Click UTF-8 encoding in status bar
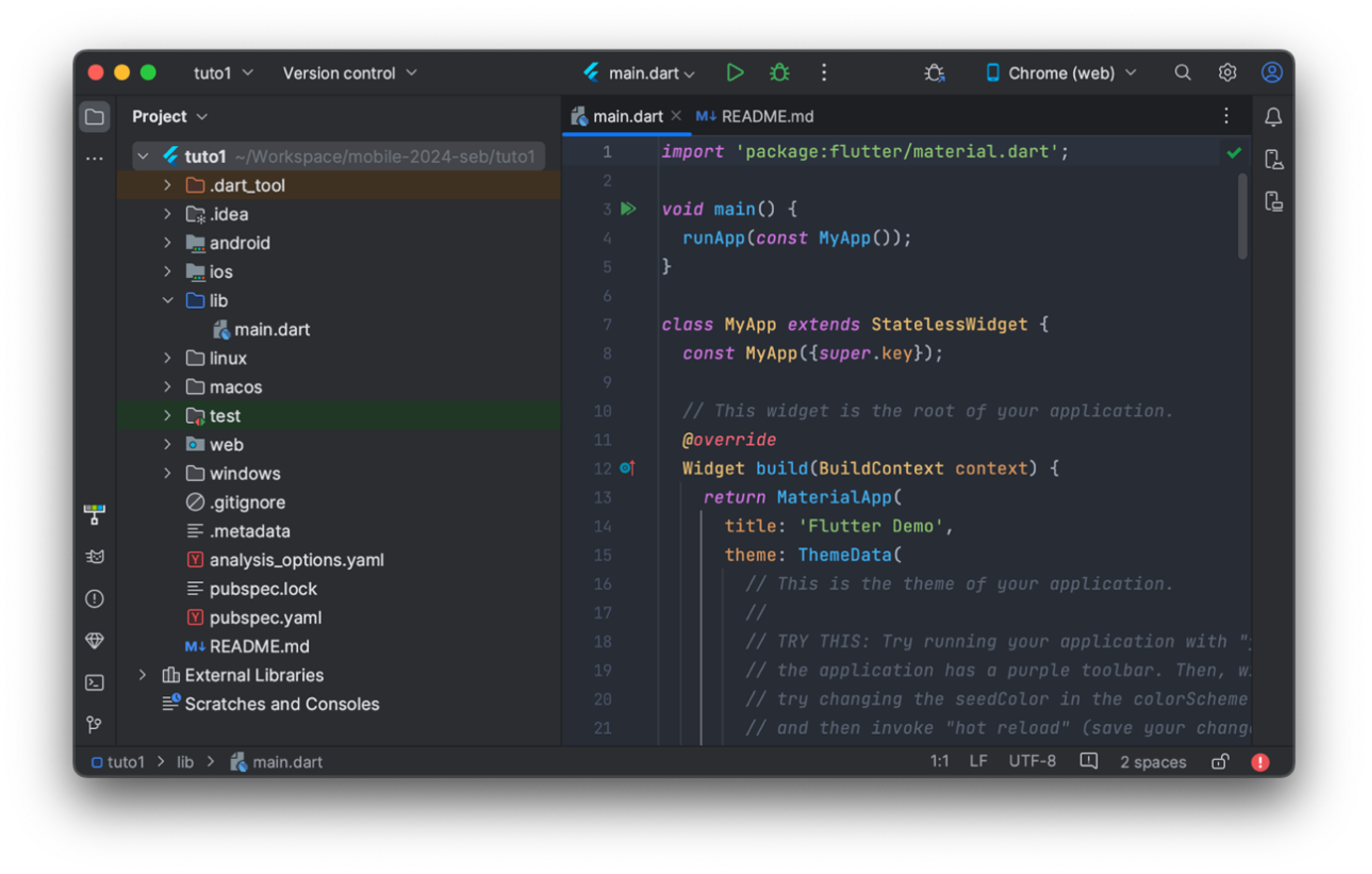 tap(1032, 761)
